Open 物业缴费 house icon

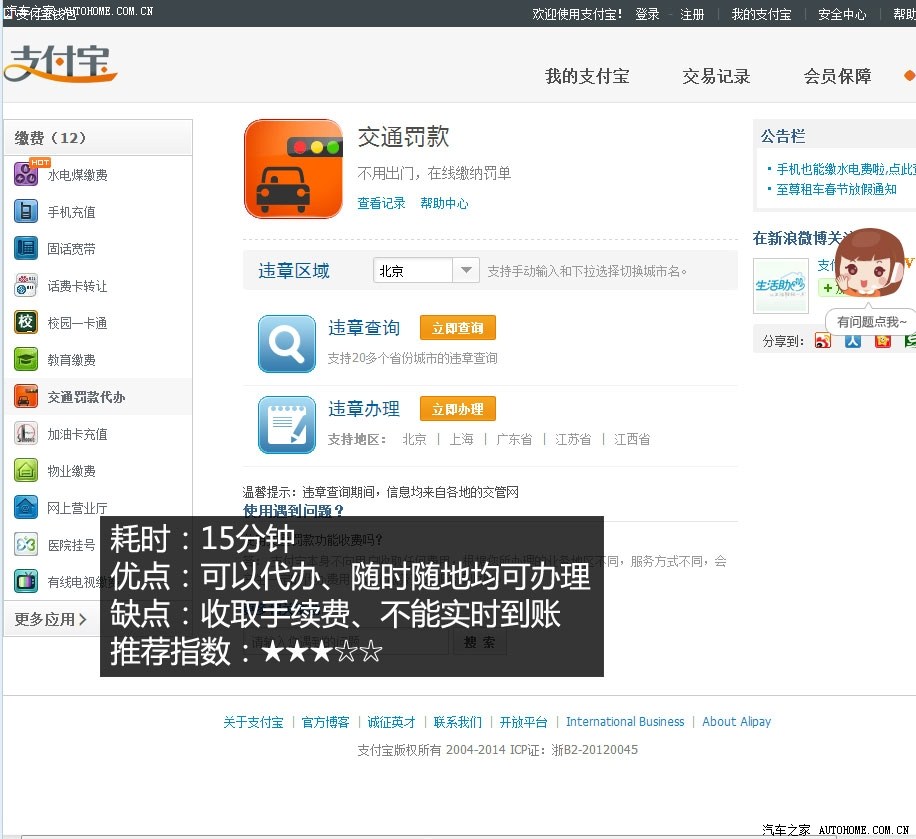click(26, 470)
